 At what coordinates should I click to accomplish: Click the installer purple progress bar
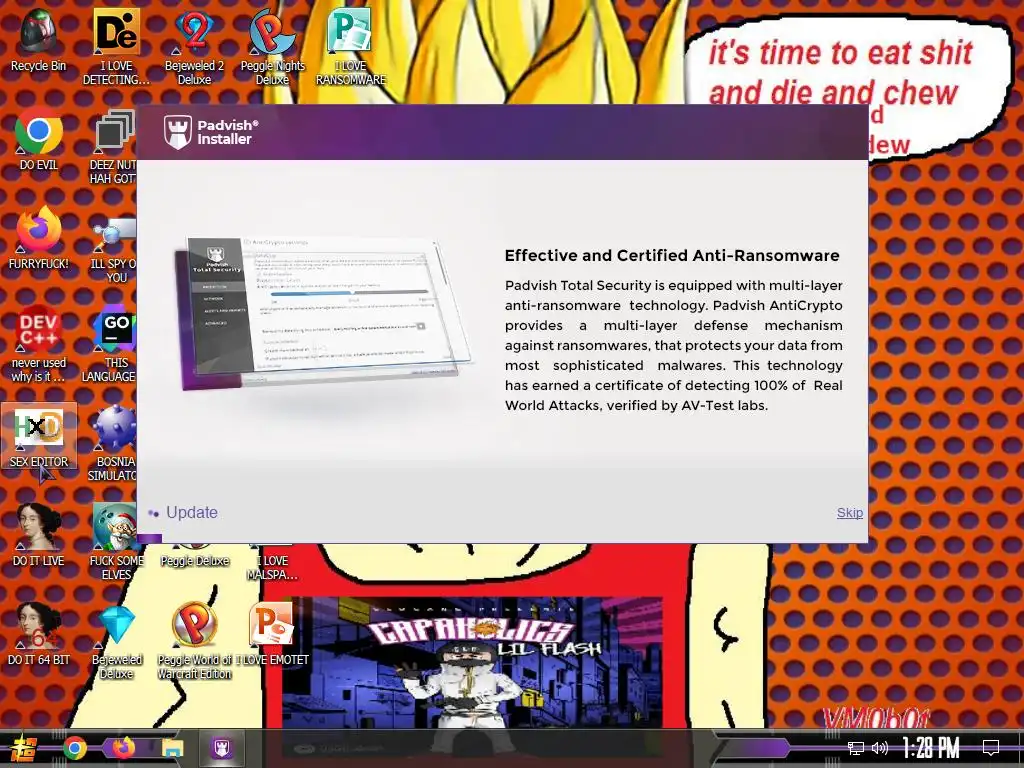(150, 539)
